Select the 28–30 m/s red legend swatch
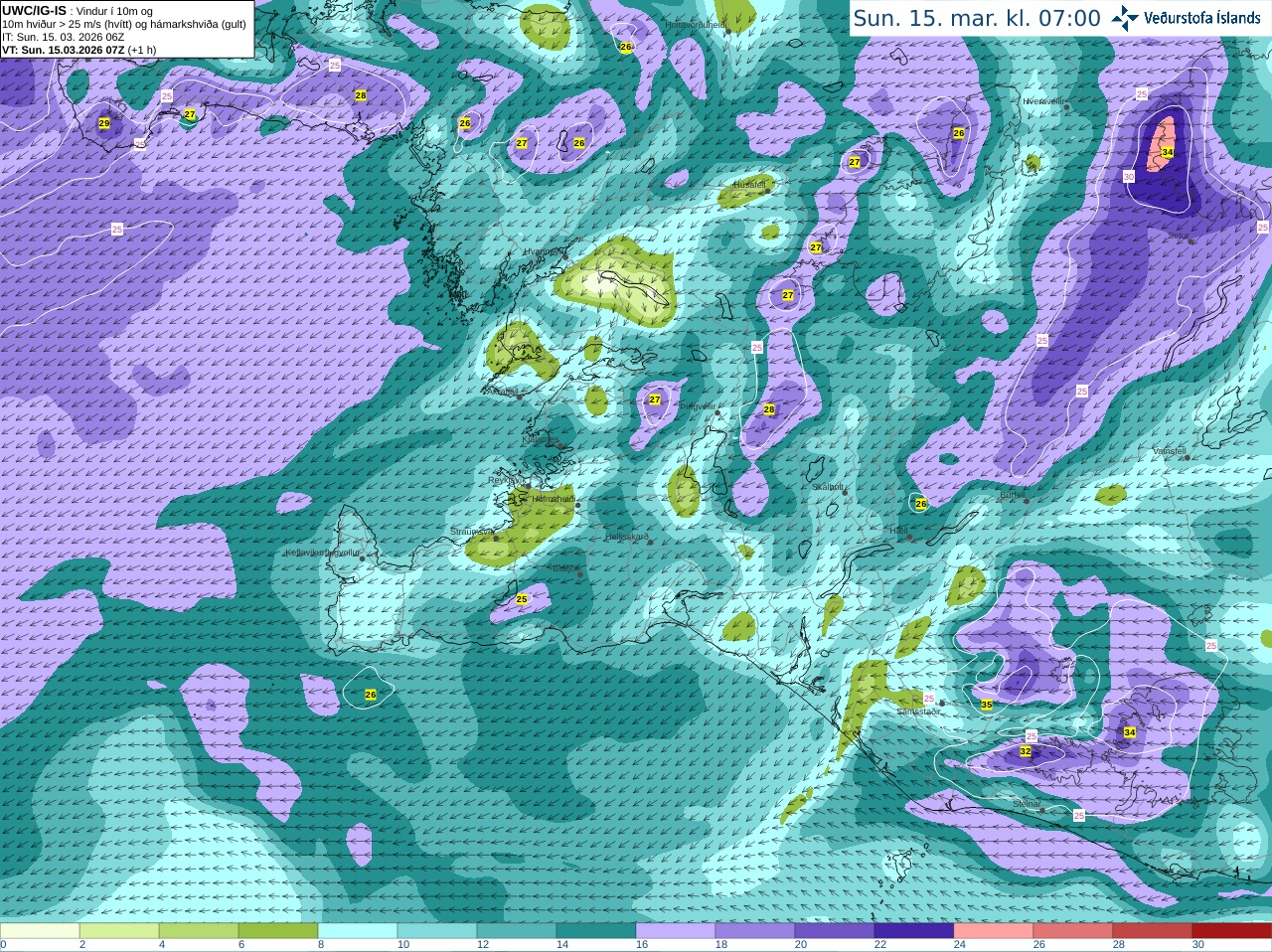Screen dimensions: 1272x952 (x=1153, y=931)
